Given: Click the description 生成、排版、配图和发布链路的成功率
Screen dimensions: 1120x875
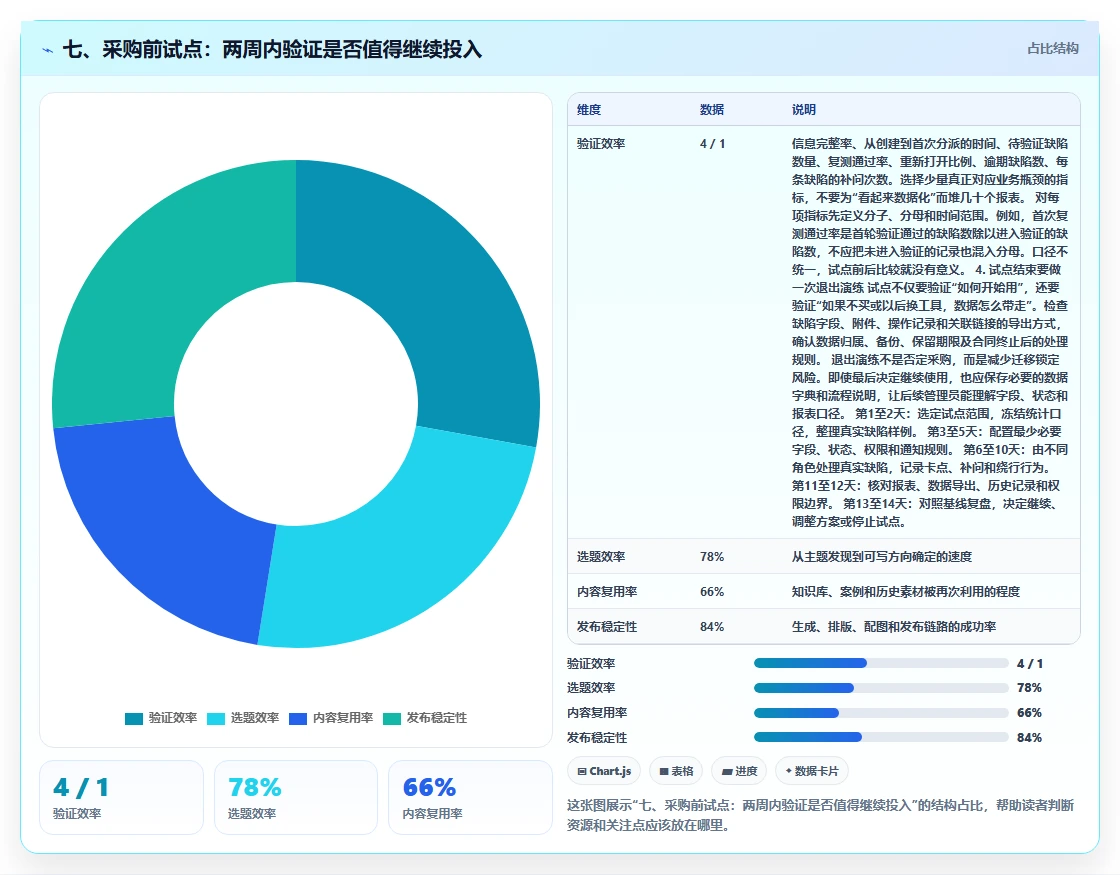Looking at the screenshot, I should click(x=894, y=626).
